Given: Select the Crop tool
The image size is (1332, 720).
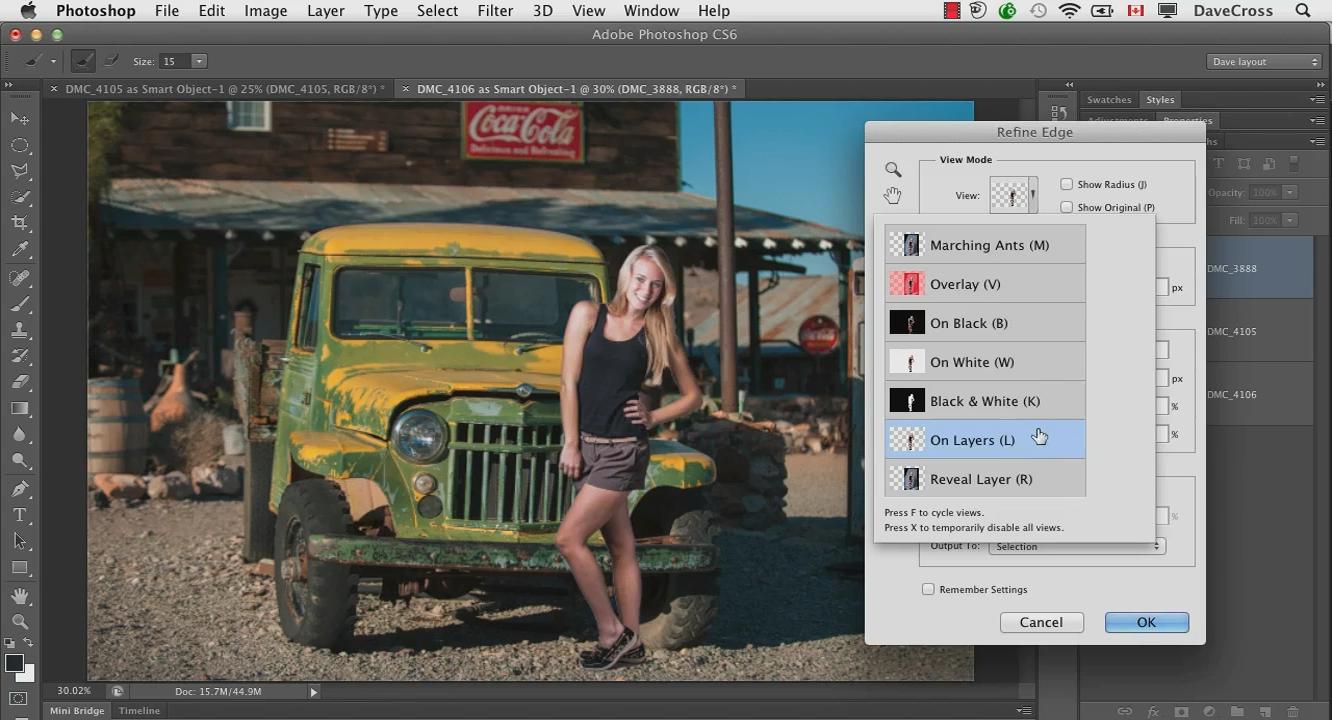Looking at the screenshot, I should click(20, 223).
